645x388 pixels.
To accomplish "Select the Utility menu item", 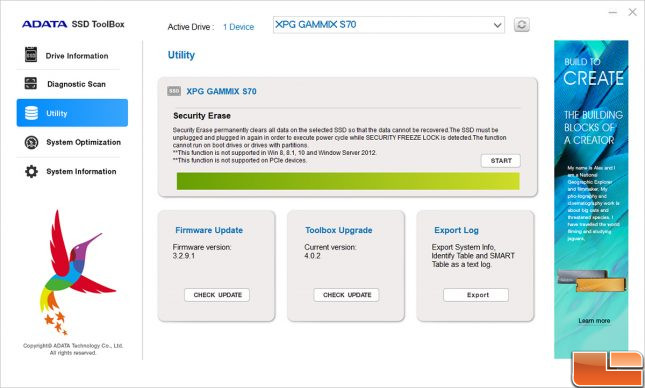I will pos(72,113).
